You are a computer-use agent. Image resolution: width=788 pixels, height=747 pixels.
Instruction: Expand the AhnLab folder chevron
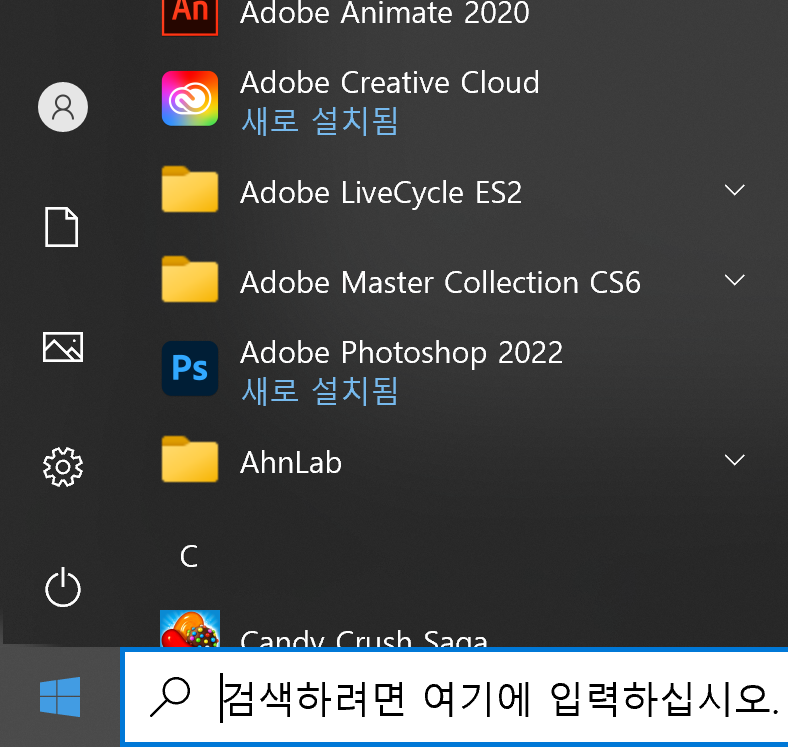click(x=735, y=460)
